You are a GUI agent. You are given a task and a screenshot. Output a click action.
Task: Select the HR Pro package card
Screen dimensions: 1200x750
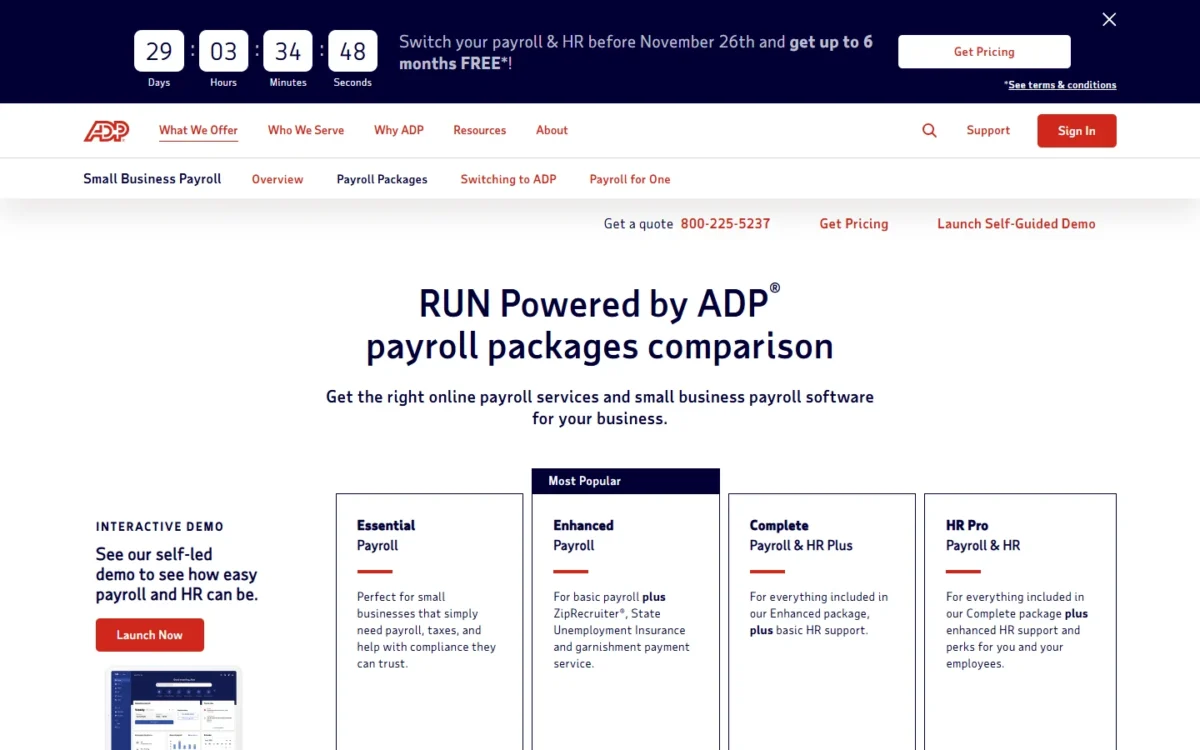(x=1020, y=621)
